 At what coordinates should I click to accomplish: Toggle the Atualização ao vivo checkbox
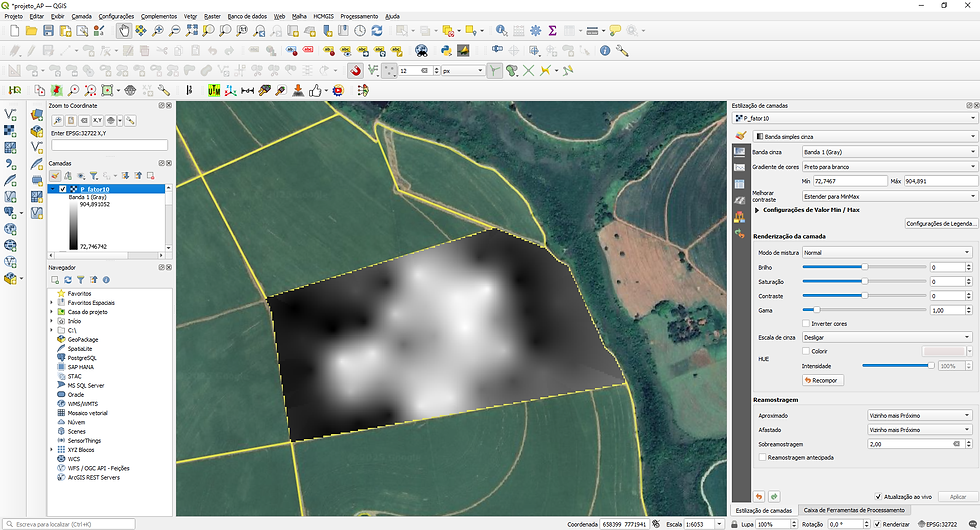[878, 497]
